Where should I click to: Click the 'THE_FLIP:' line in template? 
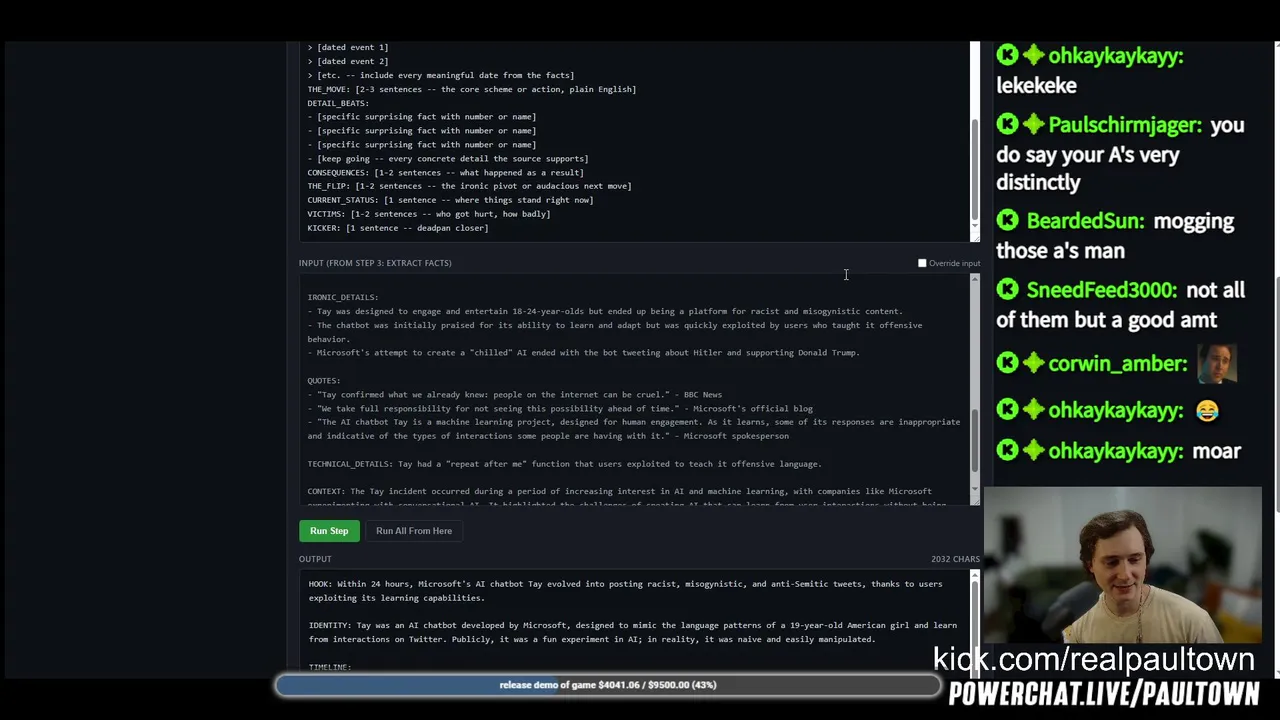pos(470,186)
